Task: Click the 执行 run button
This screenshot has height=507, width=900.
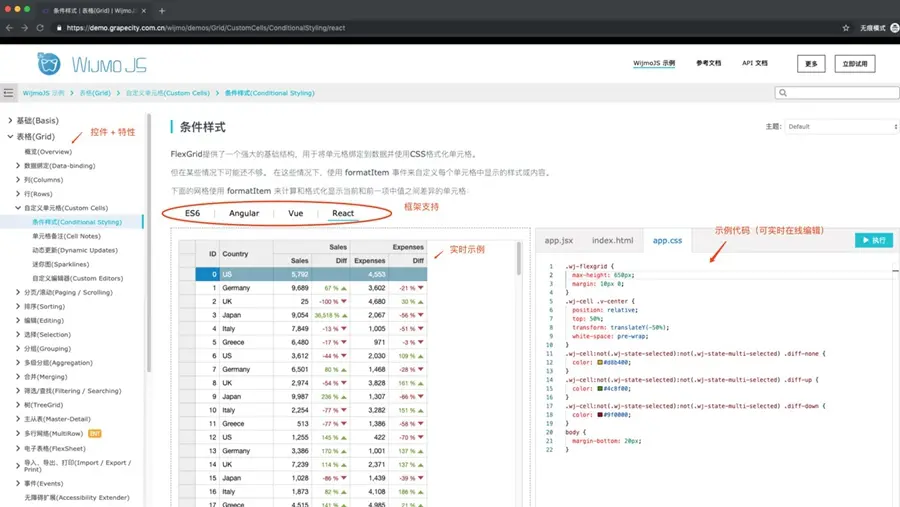Action: coord(874,240)
